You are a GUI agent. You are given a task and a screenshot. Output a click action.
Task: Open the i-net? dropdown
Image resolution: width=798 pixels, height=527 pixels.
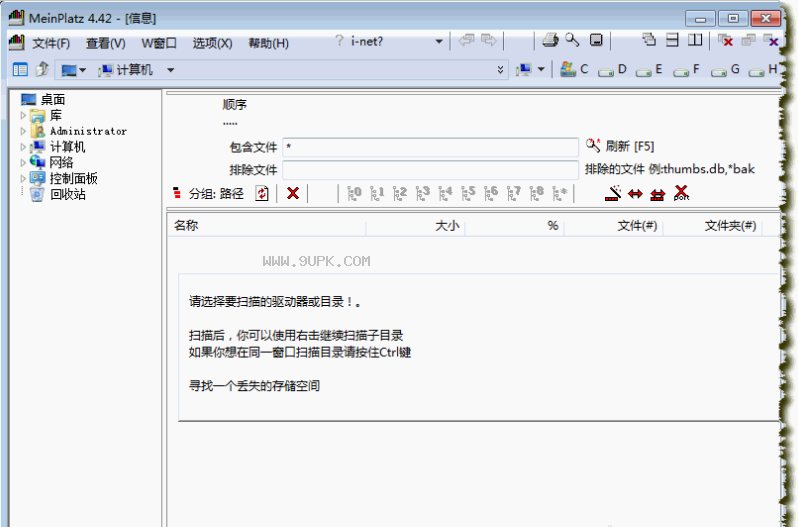coord(439,42)
